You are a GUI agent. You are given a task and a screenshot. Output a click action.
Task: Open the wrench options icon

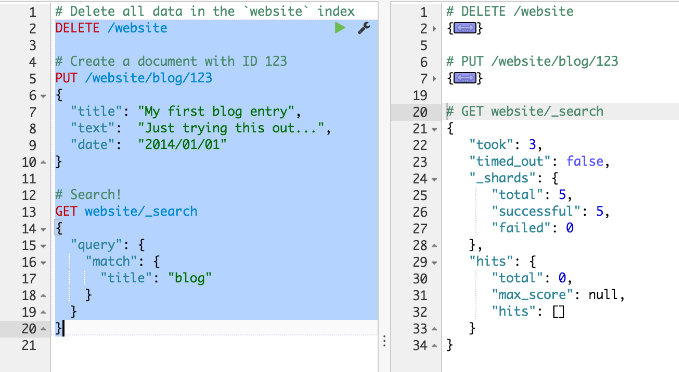pos(364,28)
